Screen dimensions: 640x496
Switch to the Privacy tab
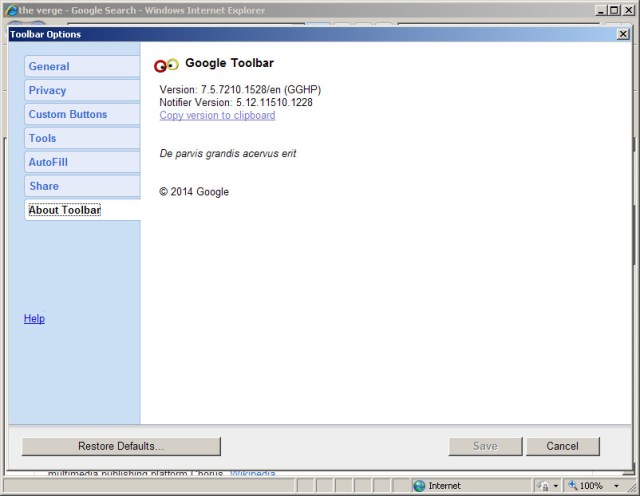[x=82, y=90]
